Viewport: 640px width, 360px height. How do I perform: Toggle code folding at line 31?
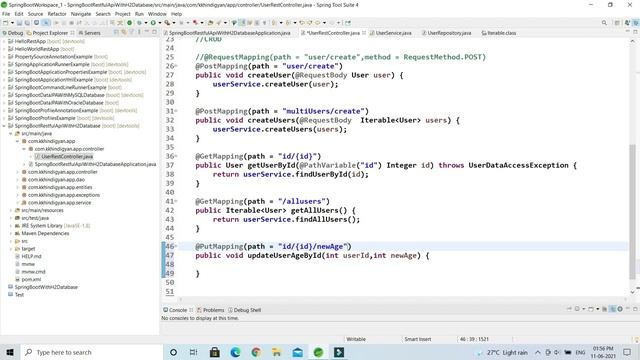(x=176, y=111)
